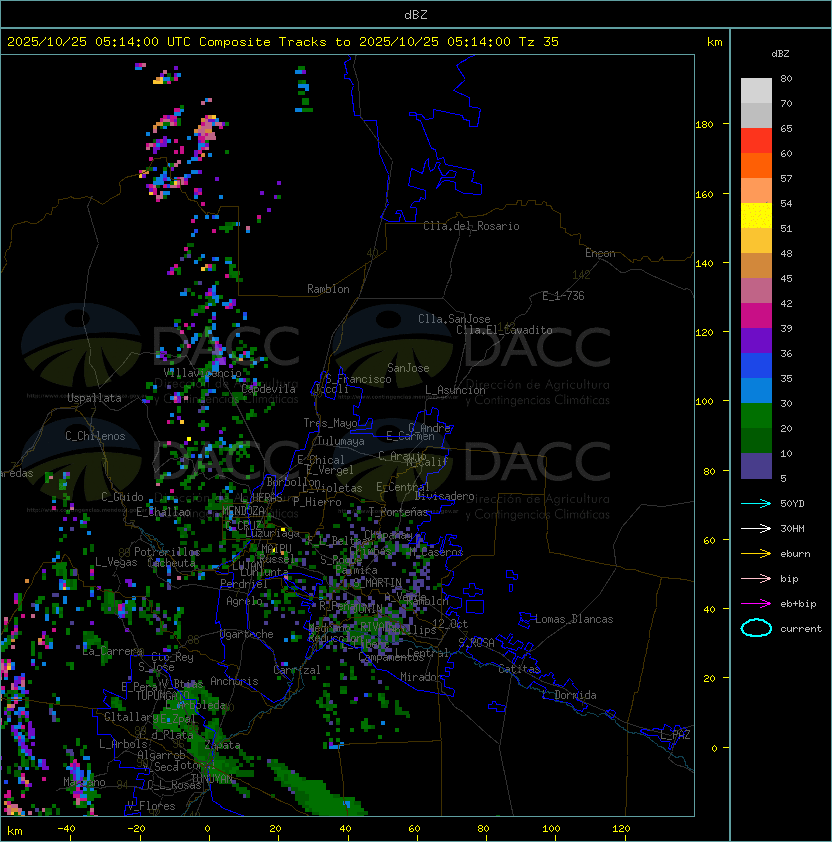Select the 'Catitas' place label
Image resolution: width=832 pixels, height=842 pixels.
coord(519,669)
